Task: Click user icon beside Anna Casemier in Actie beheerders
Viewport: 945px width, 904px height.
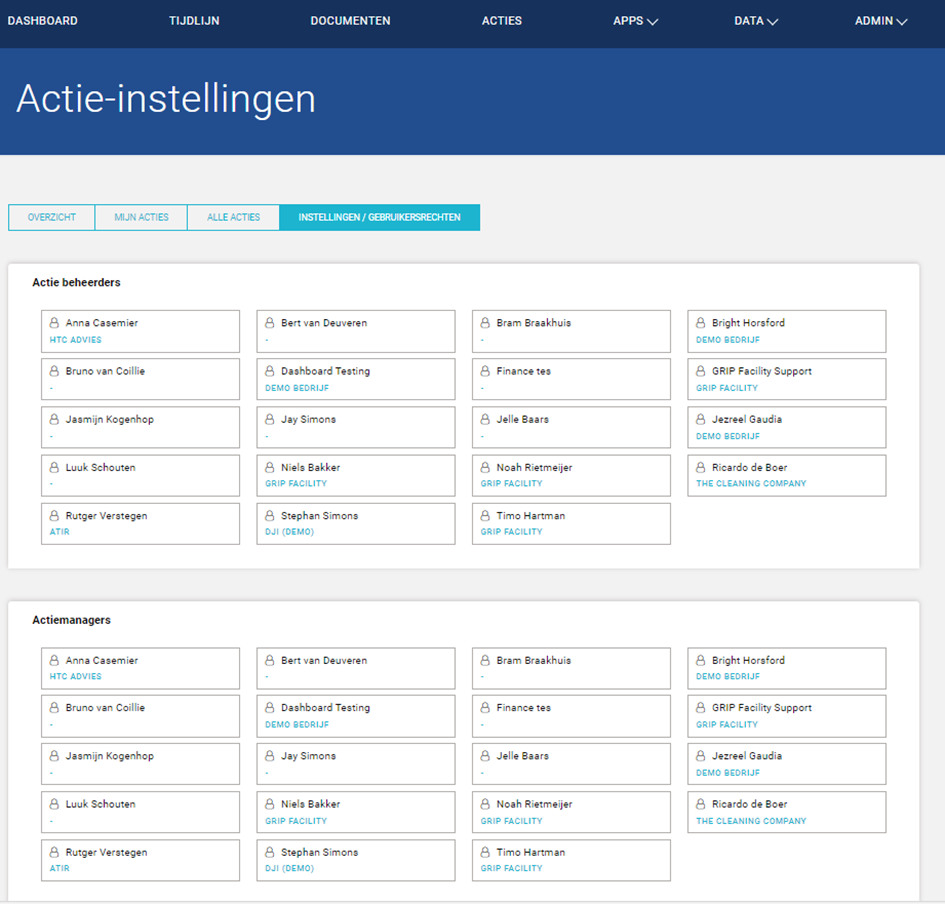Action: tap(54, 323)
